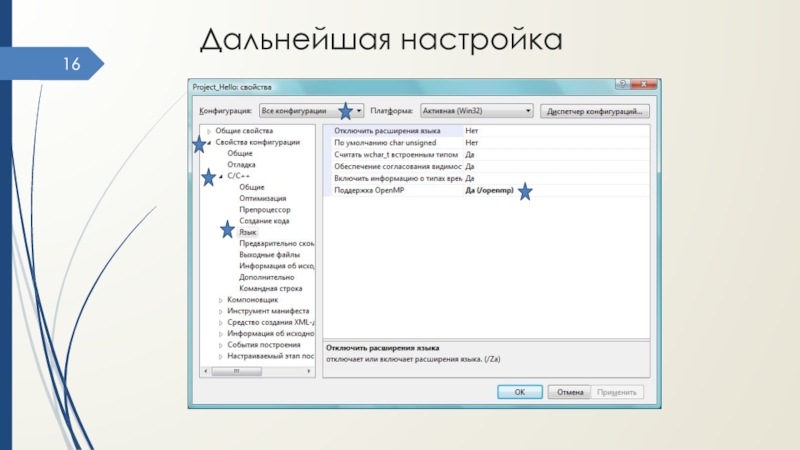Expand the Компоновщик tree node
This screenshot has width=800, height=450.
[218, 299]
